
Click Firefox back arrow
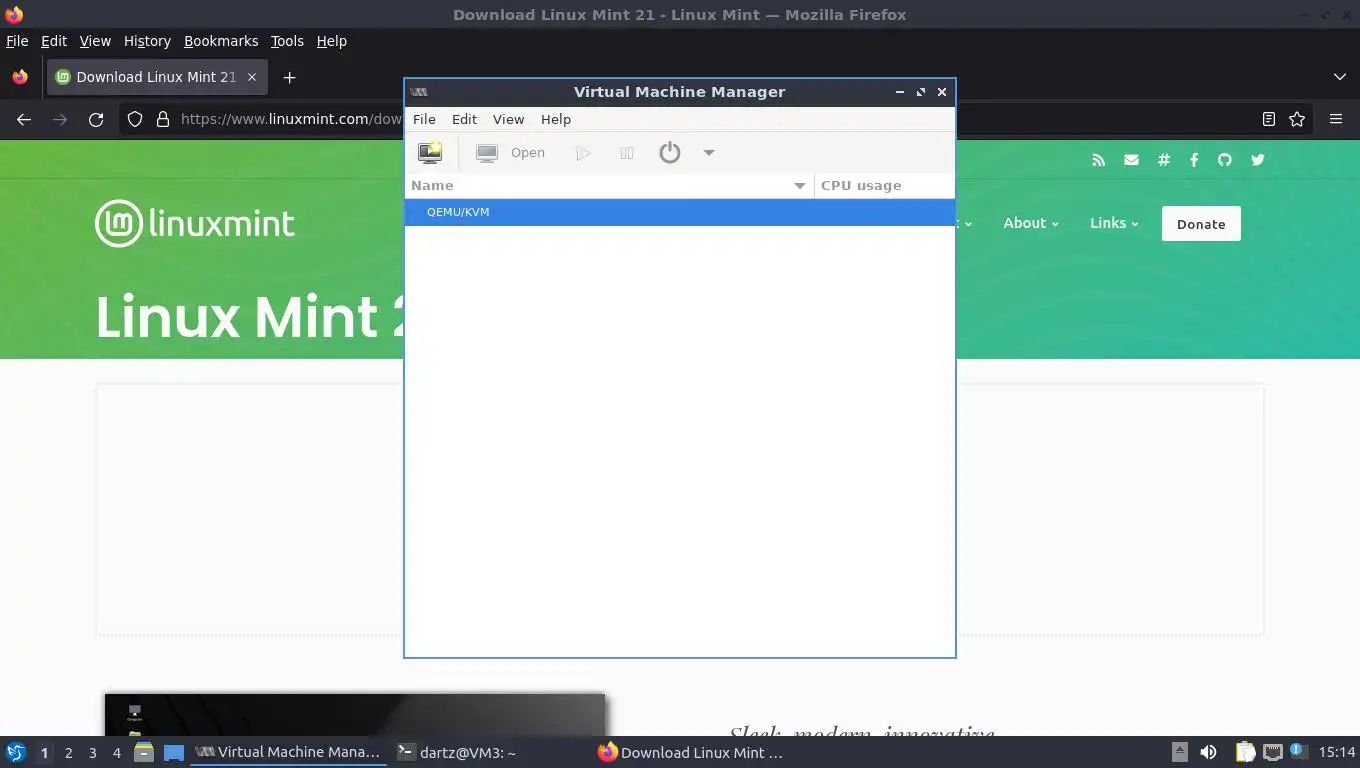(24, 119)
